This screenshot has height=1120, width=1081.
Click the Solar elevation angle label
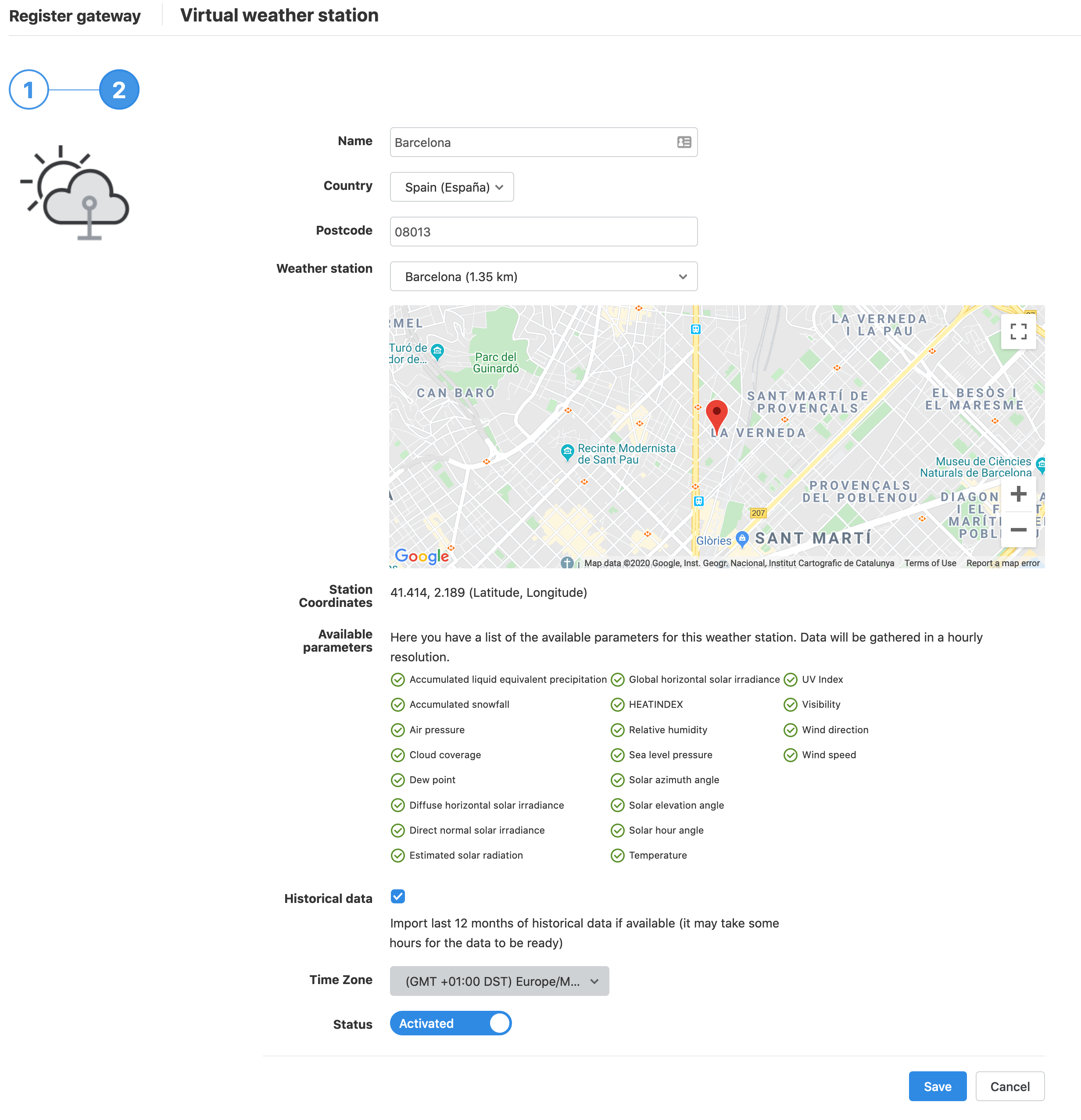tap(676, 805)
